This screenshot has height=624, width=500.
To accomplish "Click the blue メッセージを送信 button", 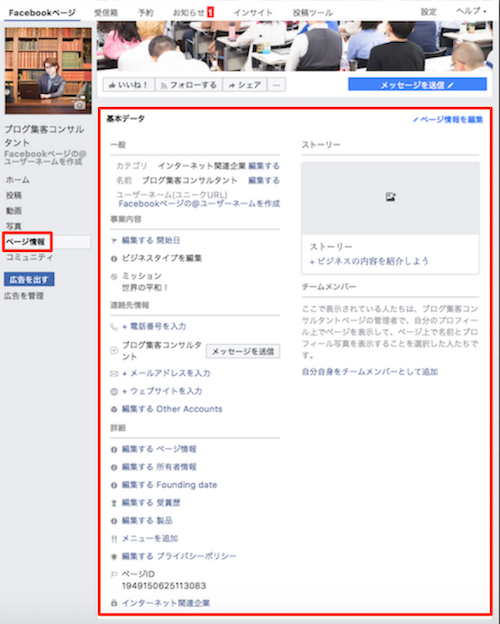I will 417,84.
